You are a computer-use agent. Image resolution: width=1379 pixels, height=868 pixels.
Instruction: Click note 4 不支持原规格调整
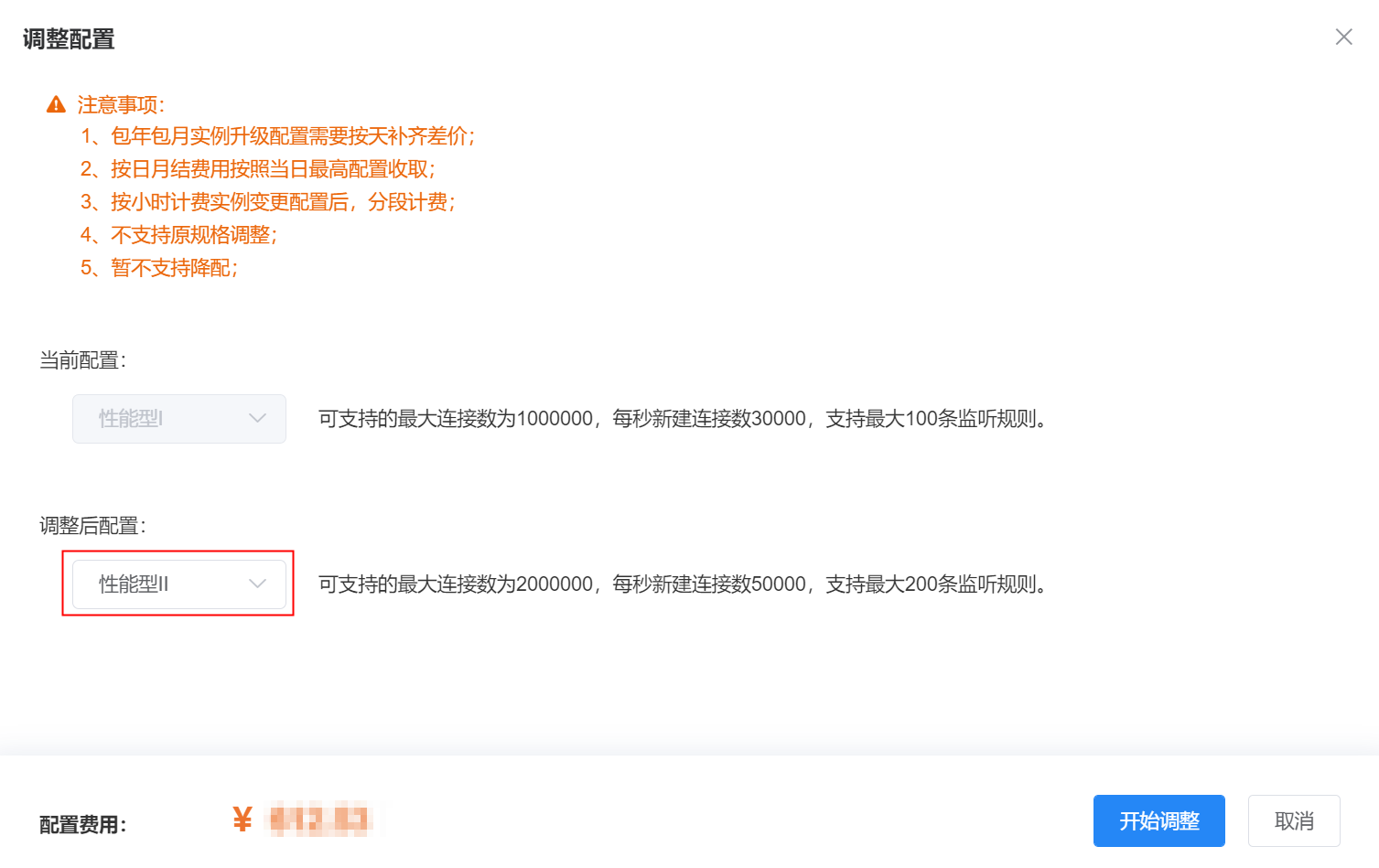click(x=178, y=235)
